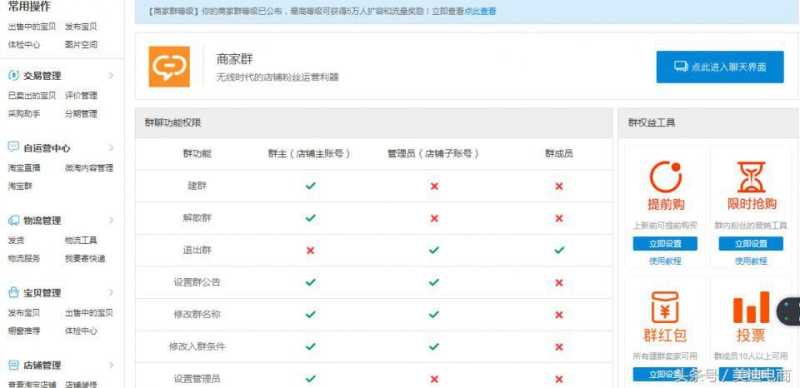Open 评价管理 in the sidebar
This screenshot has width=800, height=388.
(x=81, y=95)
